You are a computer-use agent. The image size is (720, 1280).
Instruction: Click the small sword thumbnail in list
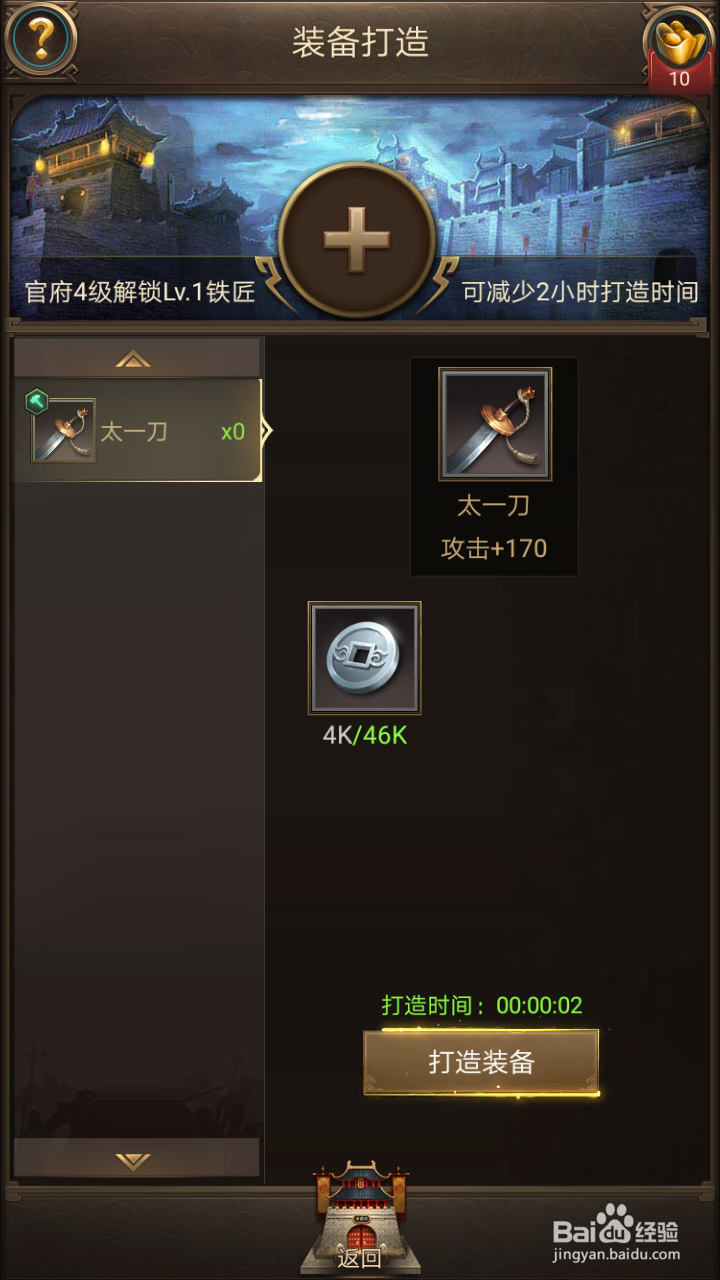pyautogui.click(x=64, y=431)
